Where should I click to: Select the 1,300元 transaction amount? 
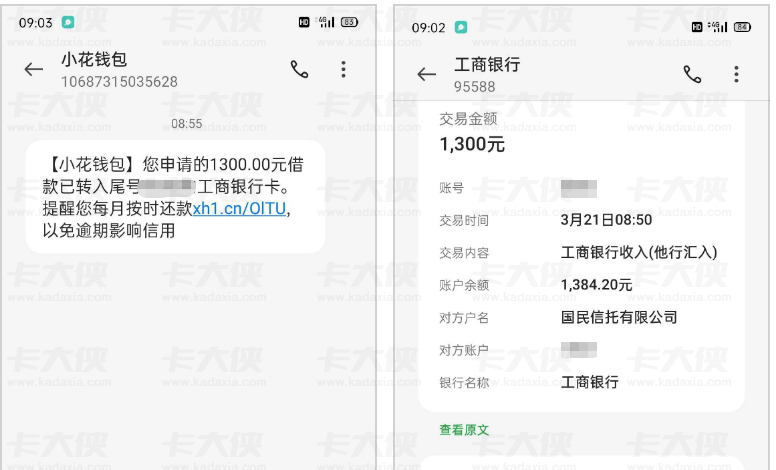pos(472,144)
